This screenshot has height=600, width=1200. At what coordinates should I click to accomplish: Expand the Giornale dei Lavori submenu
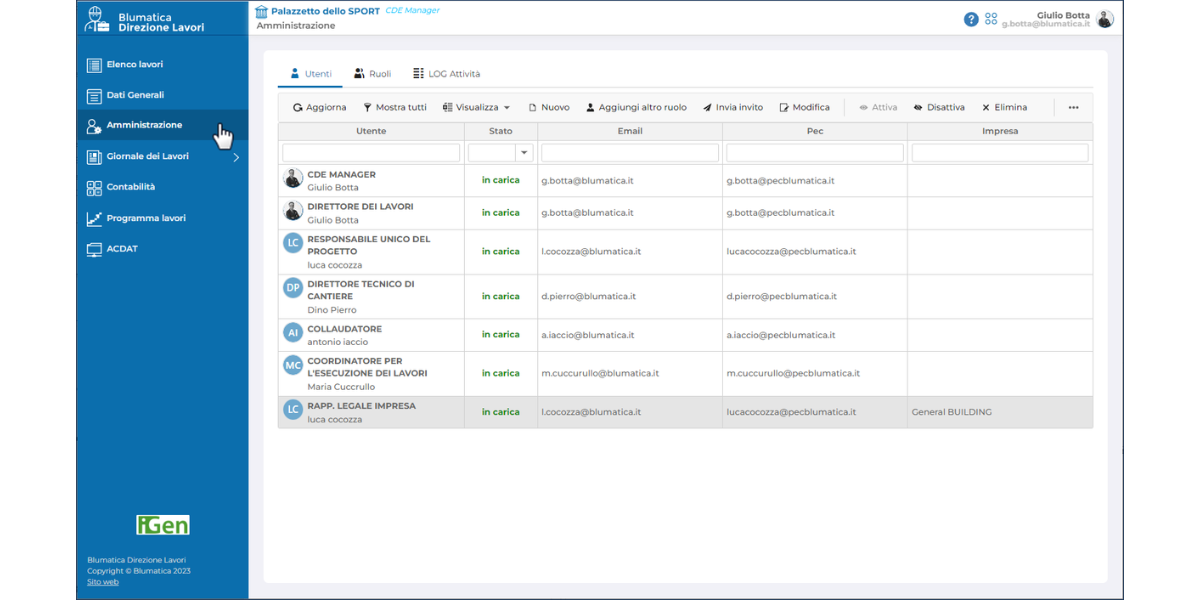pyautogui.click(x=236, y=157)
